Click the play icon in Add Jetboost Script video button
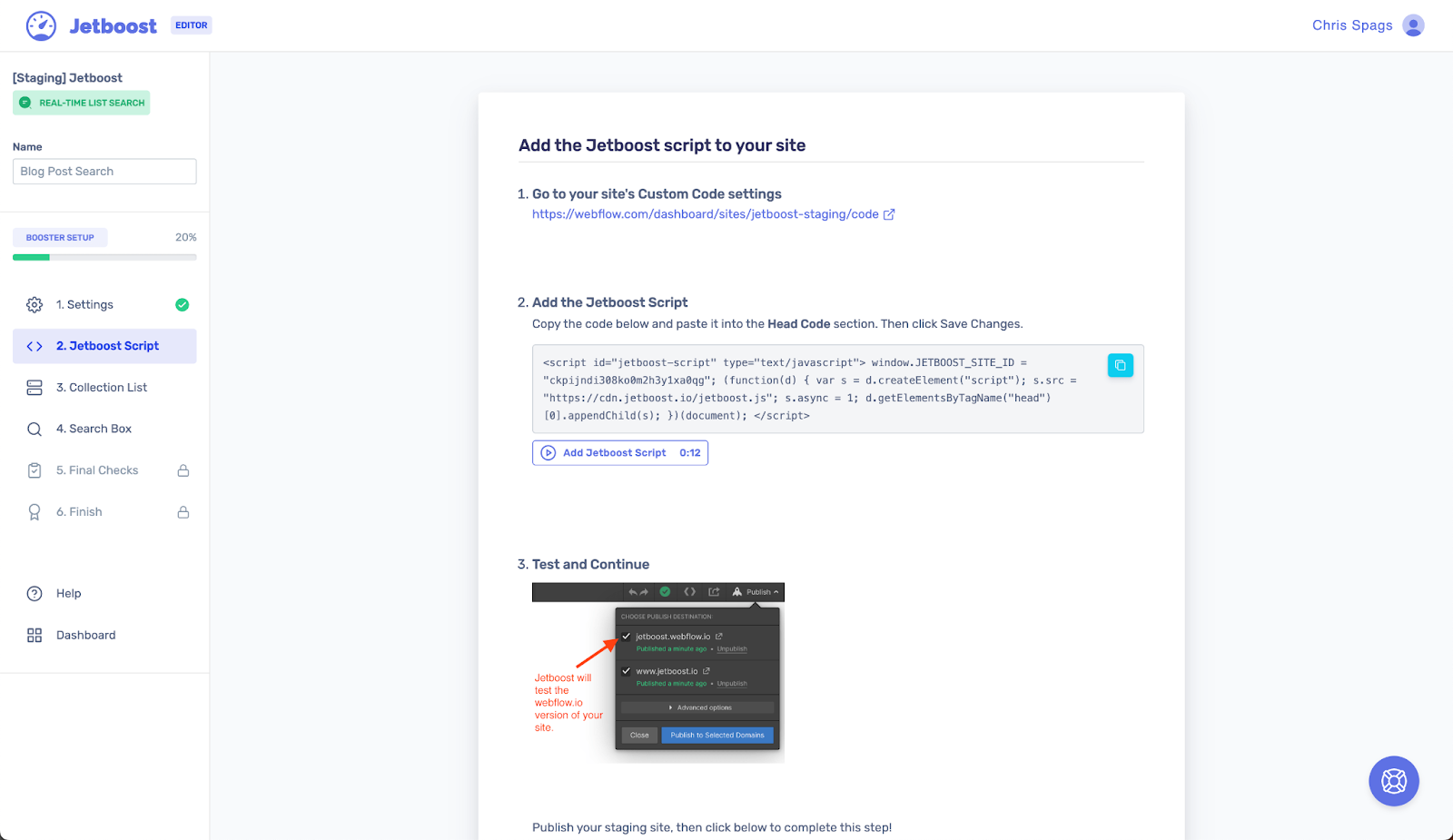The image size is (1453, 840). tap(549, 453)
